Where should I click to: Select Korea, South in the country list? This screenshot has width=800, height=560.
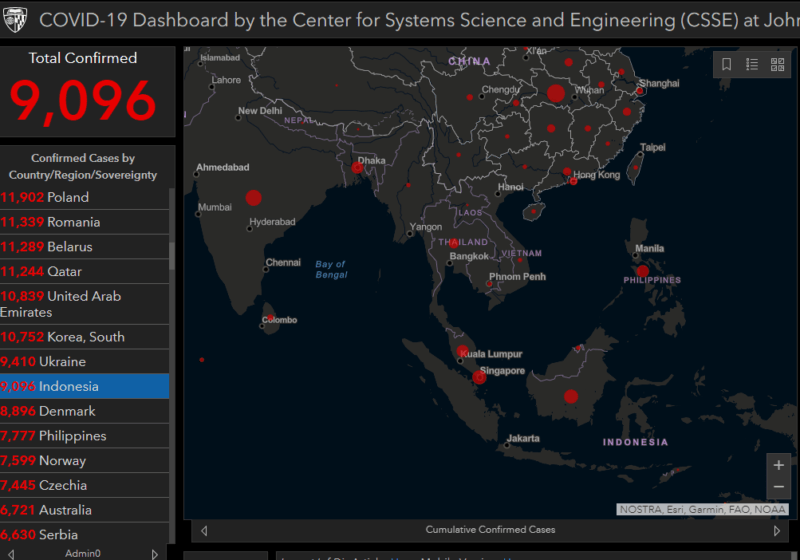pyautogui.click(x=85, y=337)
